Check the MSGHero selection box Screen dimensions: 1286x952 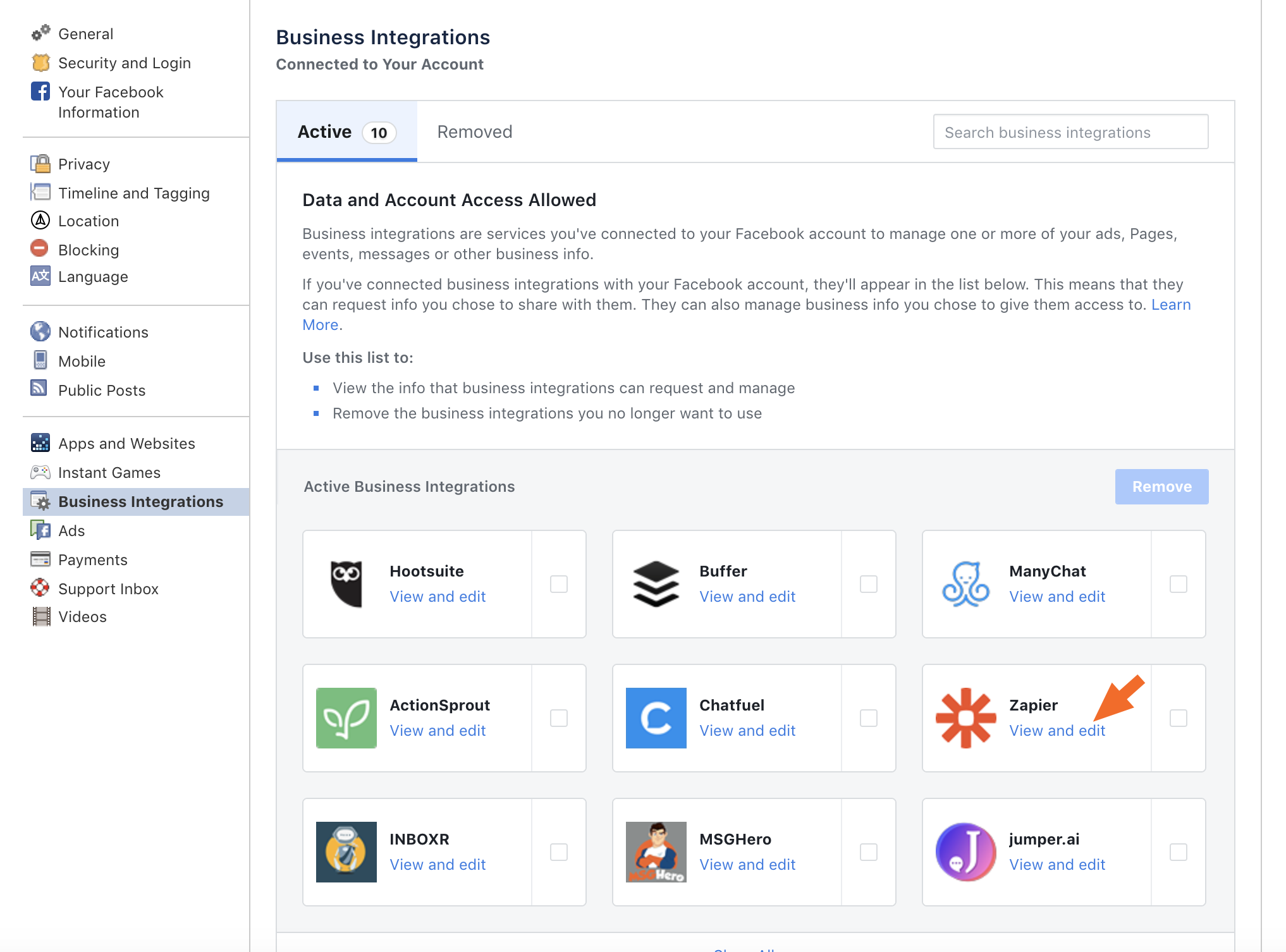pyautogui.click(x=868, y=851)
